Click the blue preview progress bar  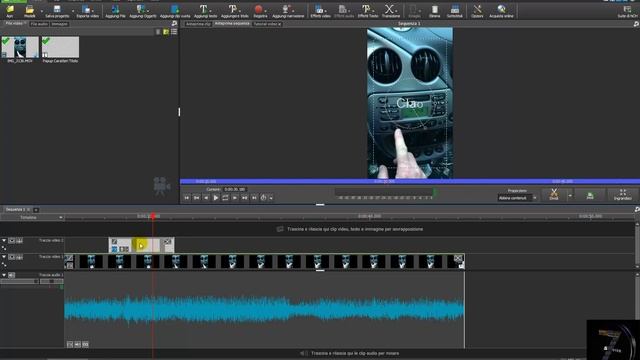click(x=410, y=181)
